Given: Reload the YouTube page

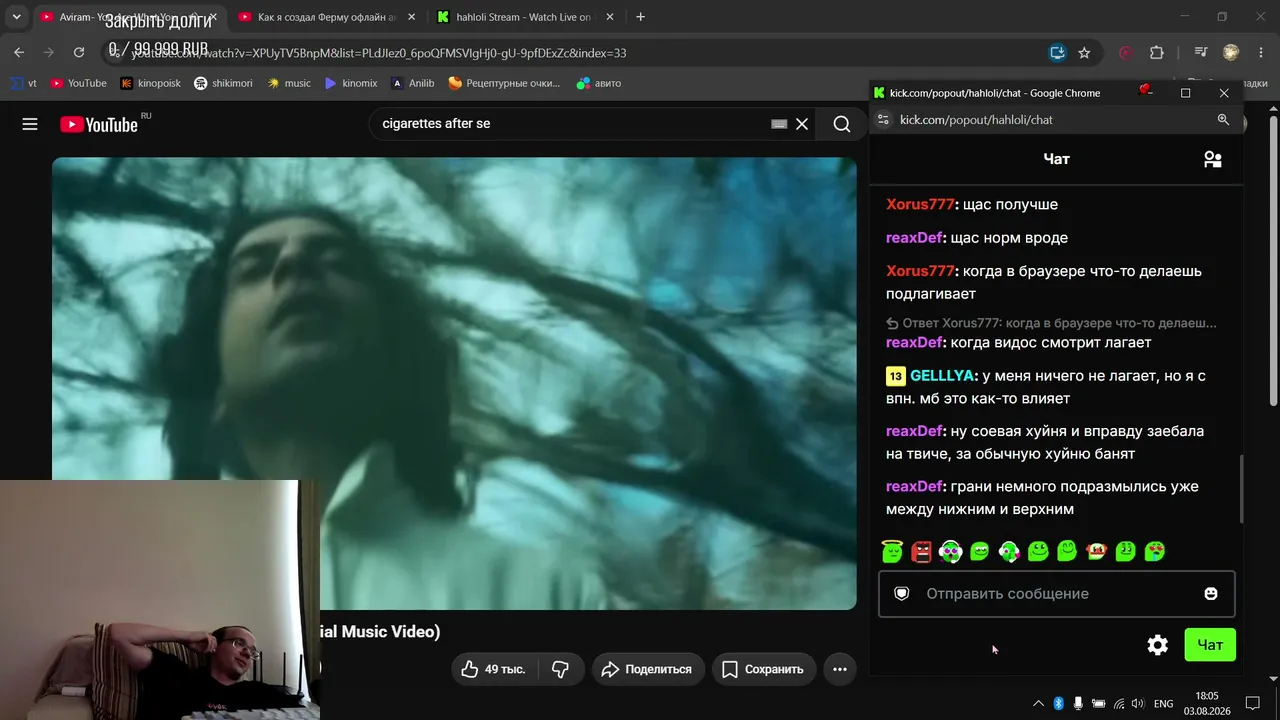Looking at the screenshot, I should [x=77, y=53].
